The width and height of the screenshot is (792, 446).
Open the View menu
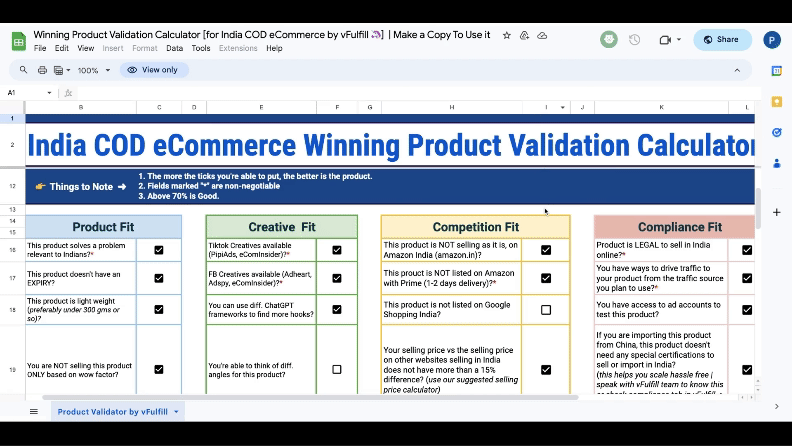tap(85, 48)
